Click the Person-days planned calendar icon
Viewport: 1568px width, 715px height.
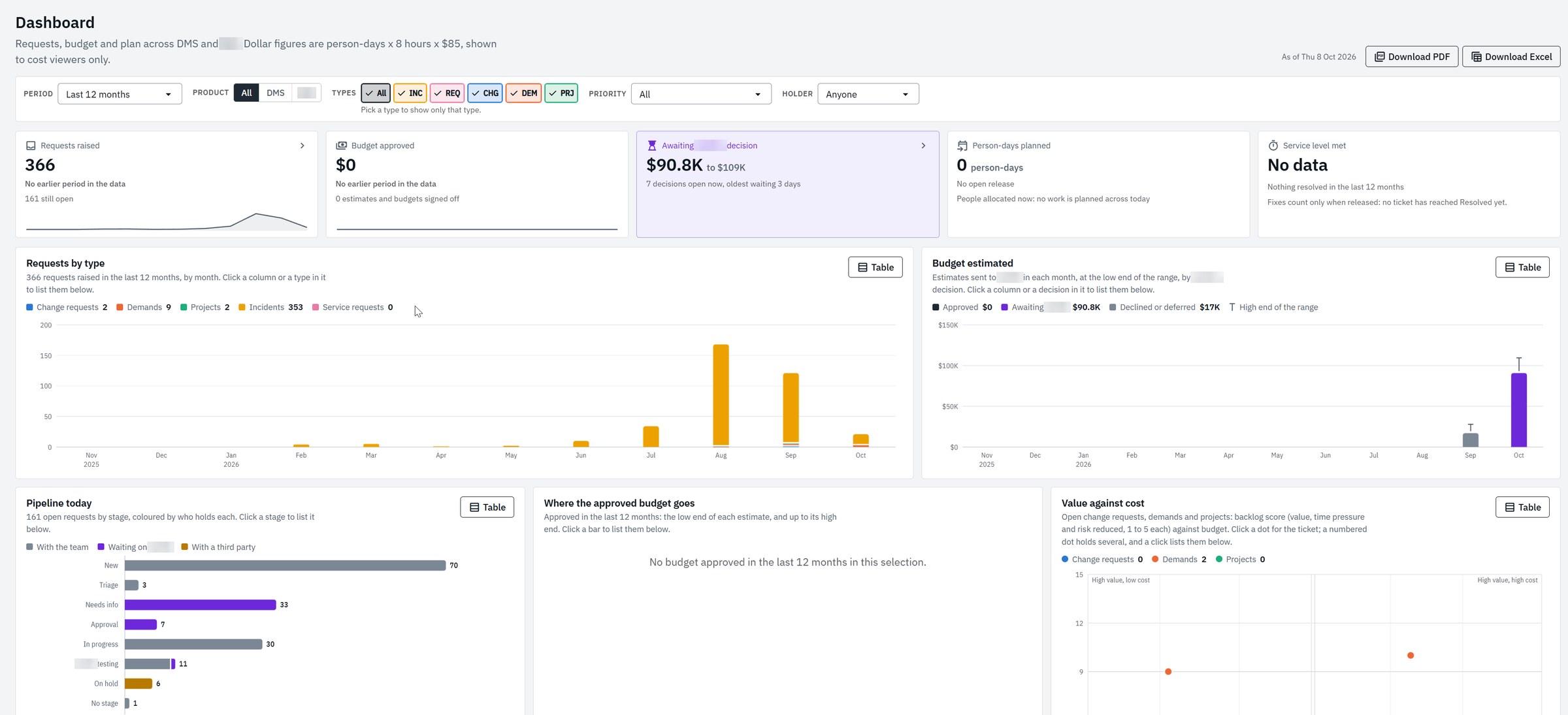coord(962,146)
